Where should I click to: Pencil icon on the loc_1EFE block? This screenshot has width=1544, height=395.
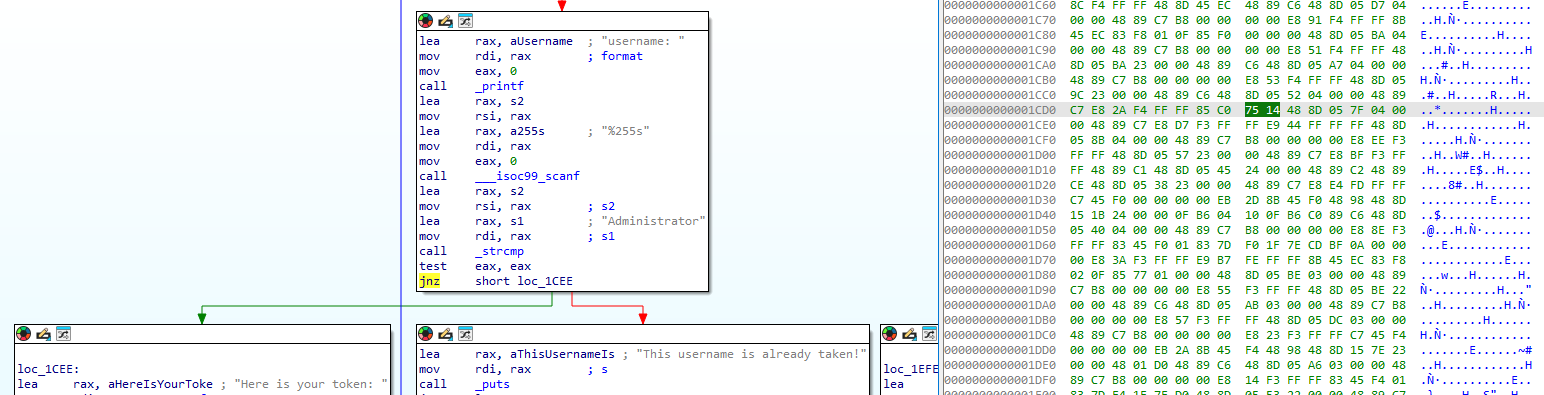pyautogui.click(x=910, y=333)
